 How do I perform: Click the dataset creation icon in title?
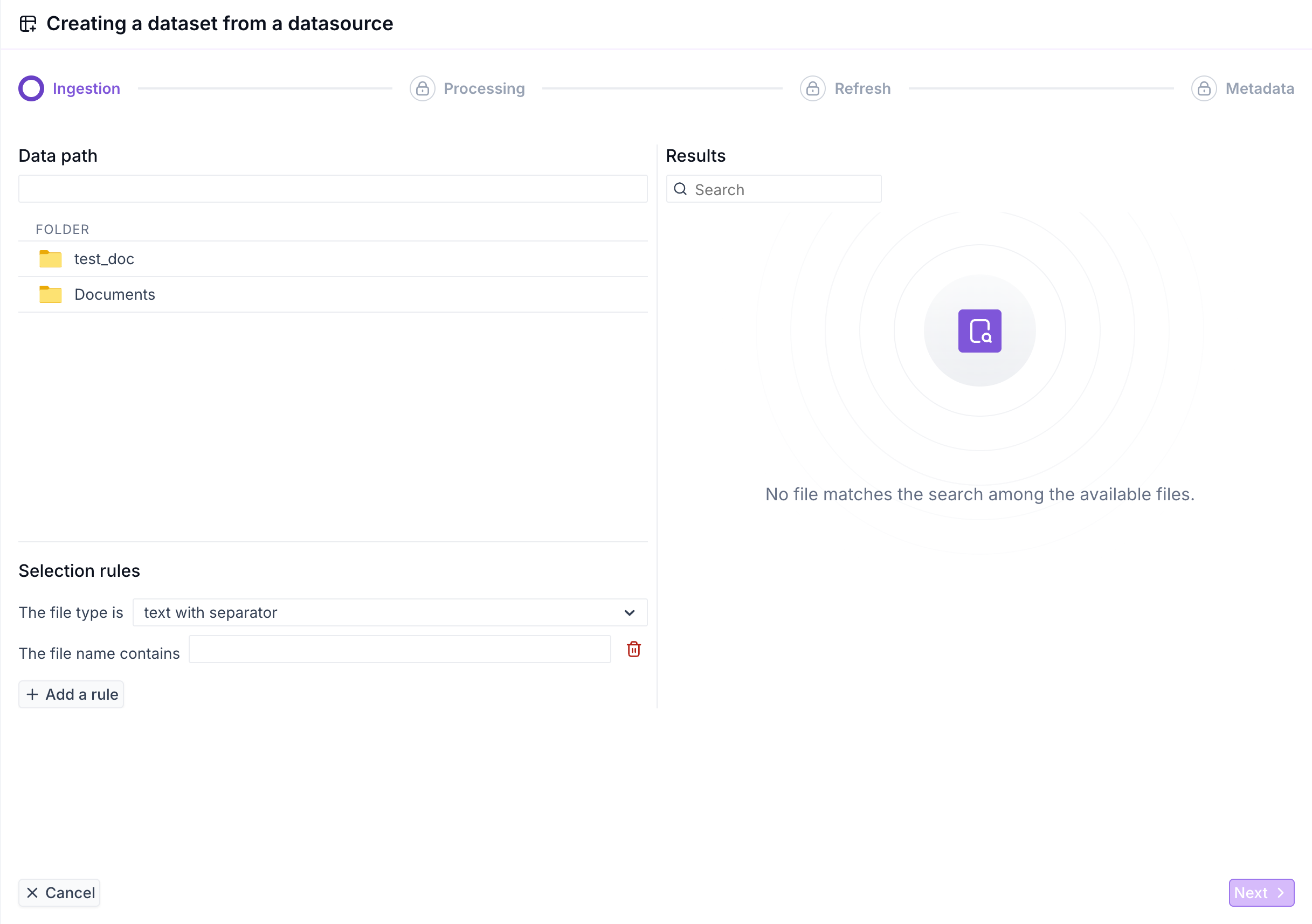[x=28, y=24]
